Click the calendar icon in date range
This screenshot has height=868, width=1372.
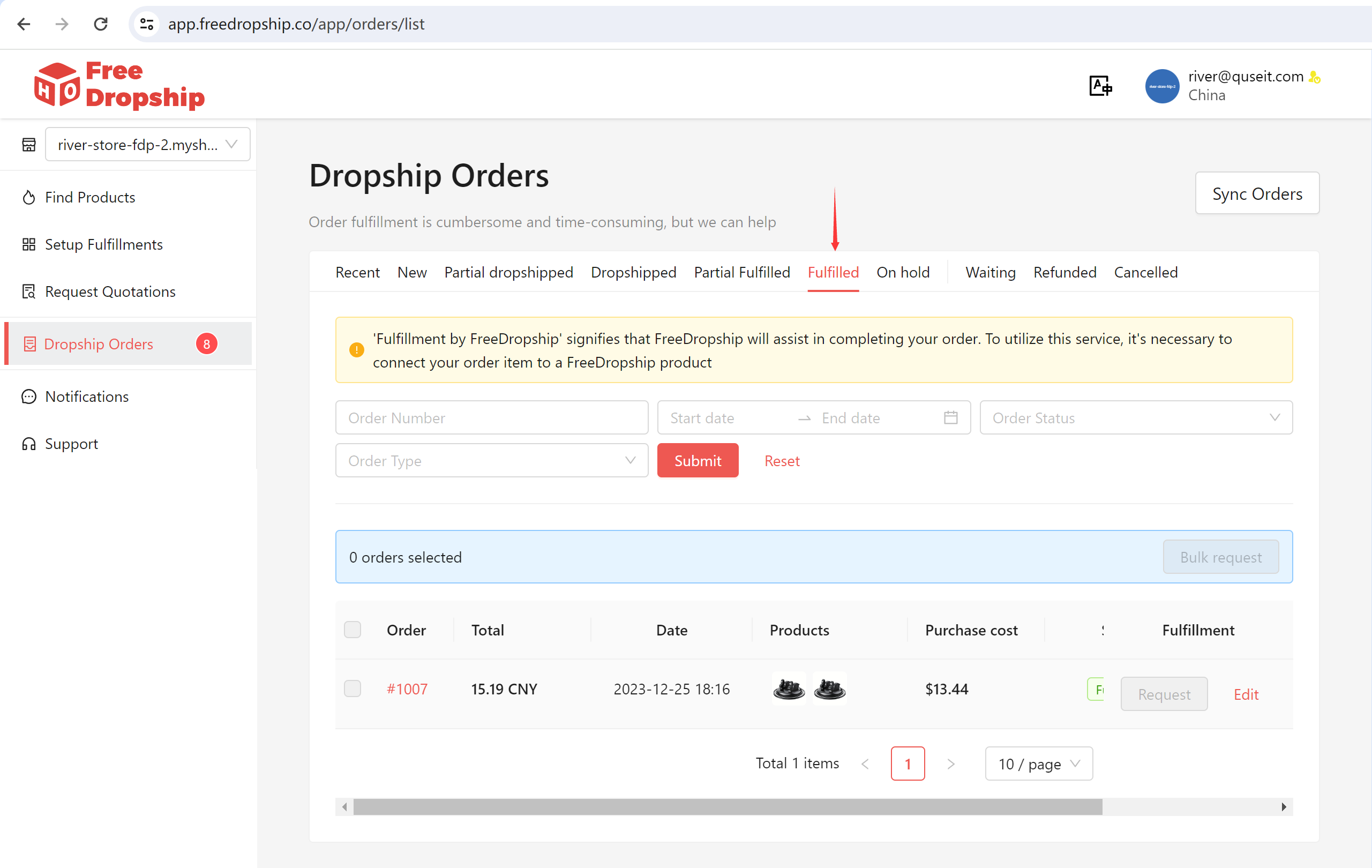click(950, 418)
